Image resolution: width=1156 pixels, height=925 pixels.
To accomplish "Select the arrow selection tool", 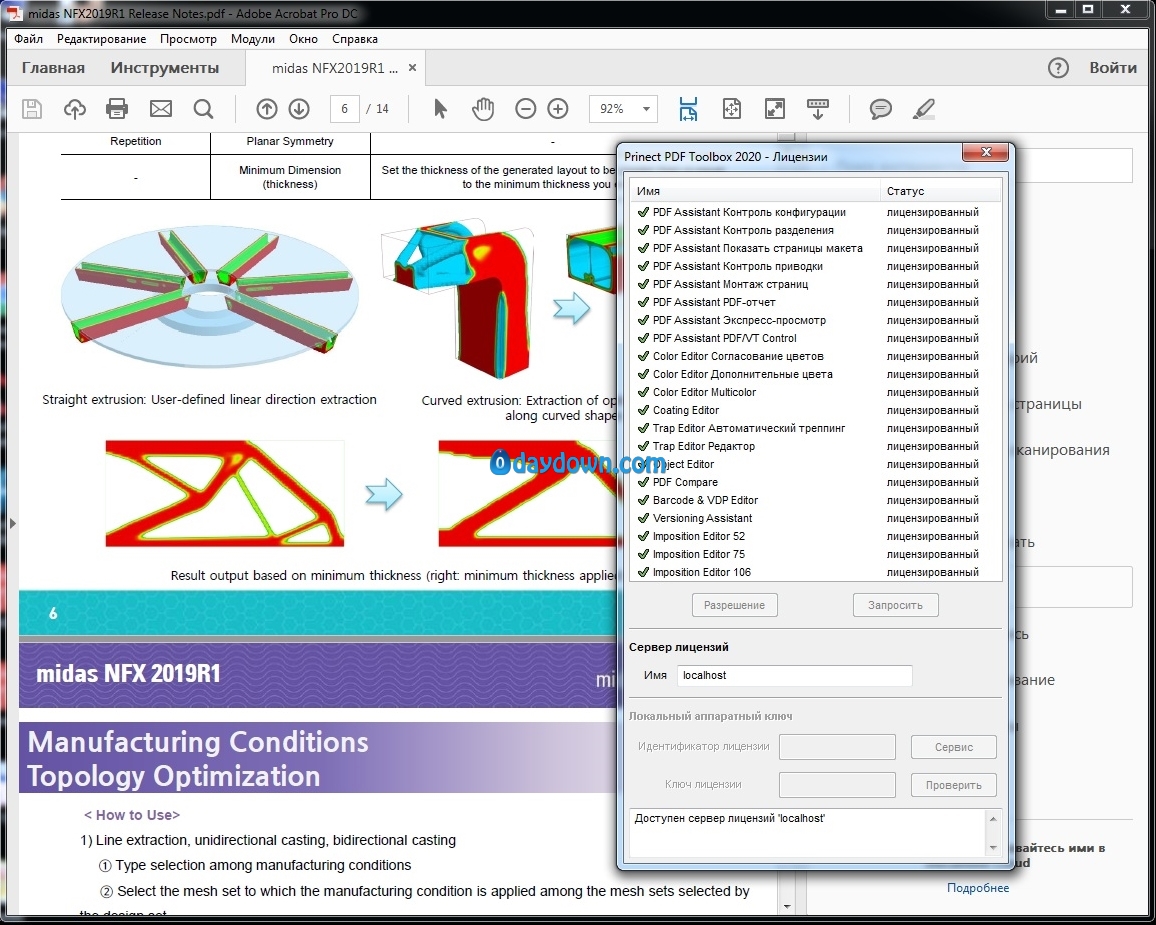I will [x=440, y=109].
